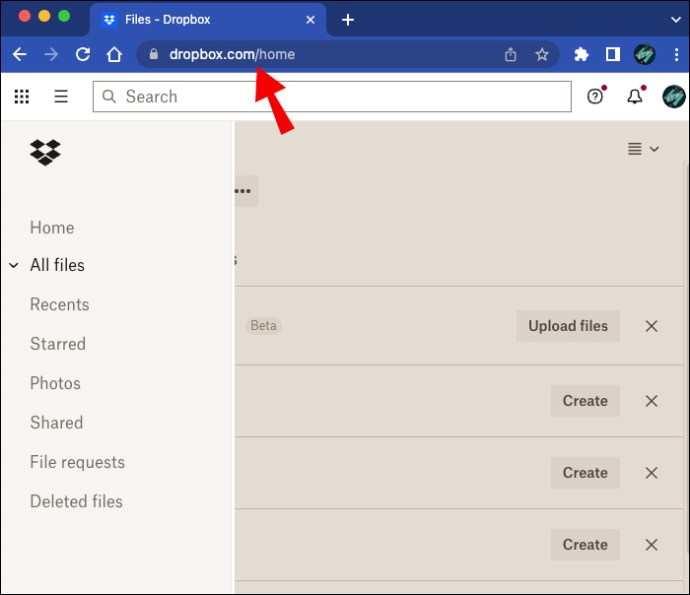690x595 pixels.
Task: Open the Chrome extensions puzzle icon
Action: 581,55
